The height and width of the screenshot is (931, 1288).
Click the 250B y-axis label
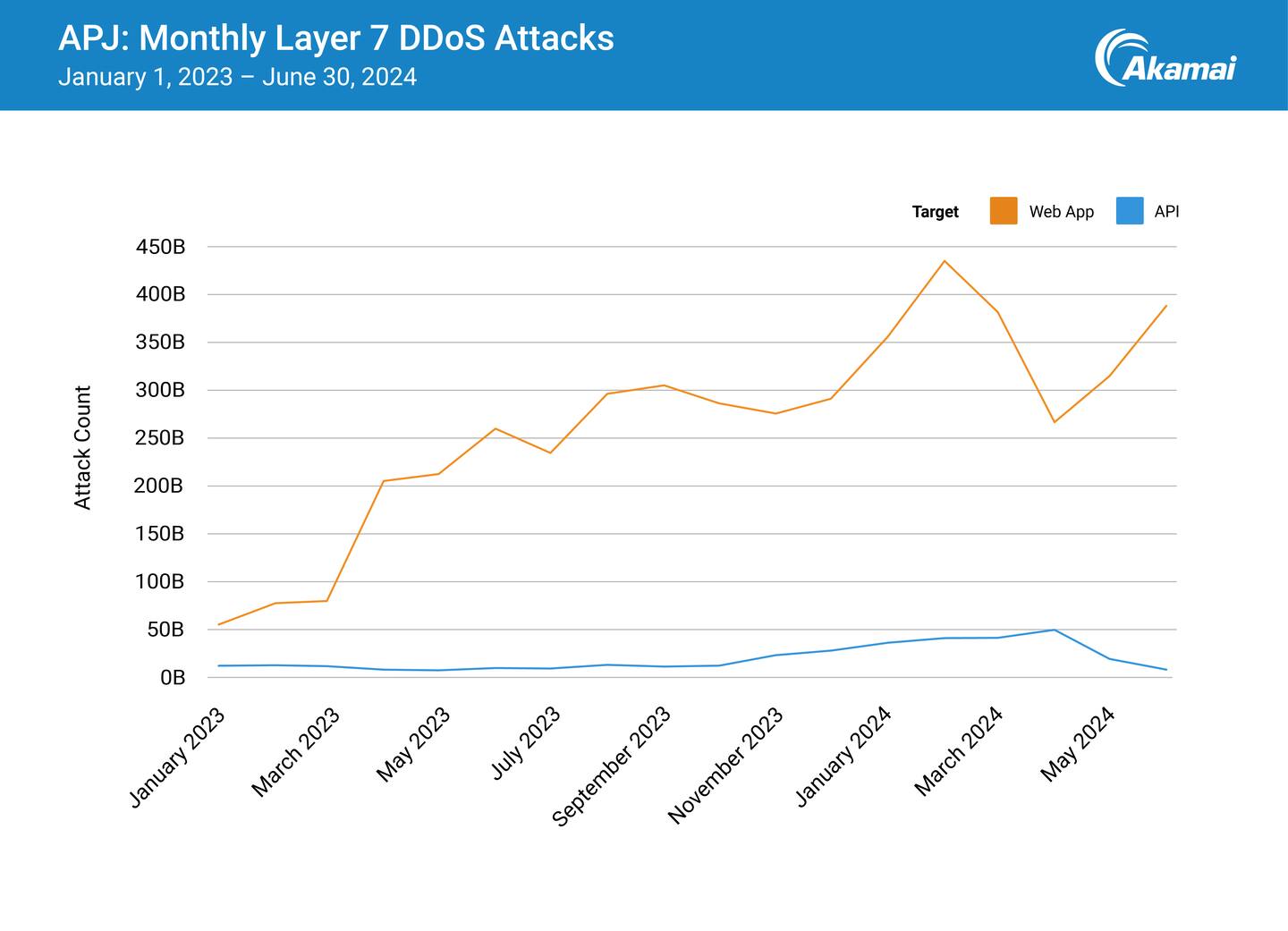point(160,438)
